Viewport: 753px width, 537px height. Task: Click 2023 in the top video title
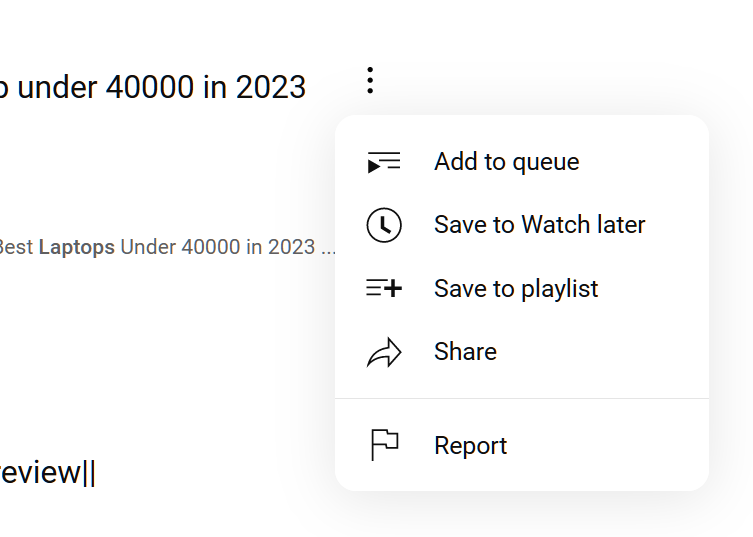pos(271,87)
